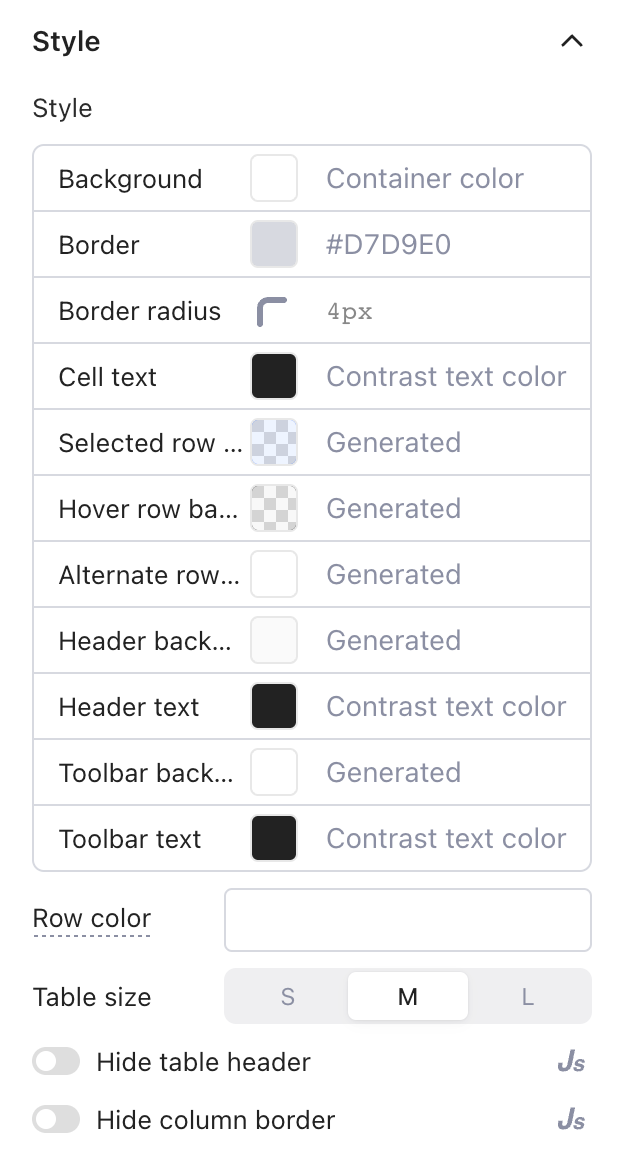Collapse the Style section
622x1172 pixels.
(x=571, y=41)
